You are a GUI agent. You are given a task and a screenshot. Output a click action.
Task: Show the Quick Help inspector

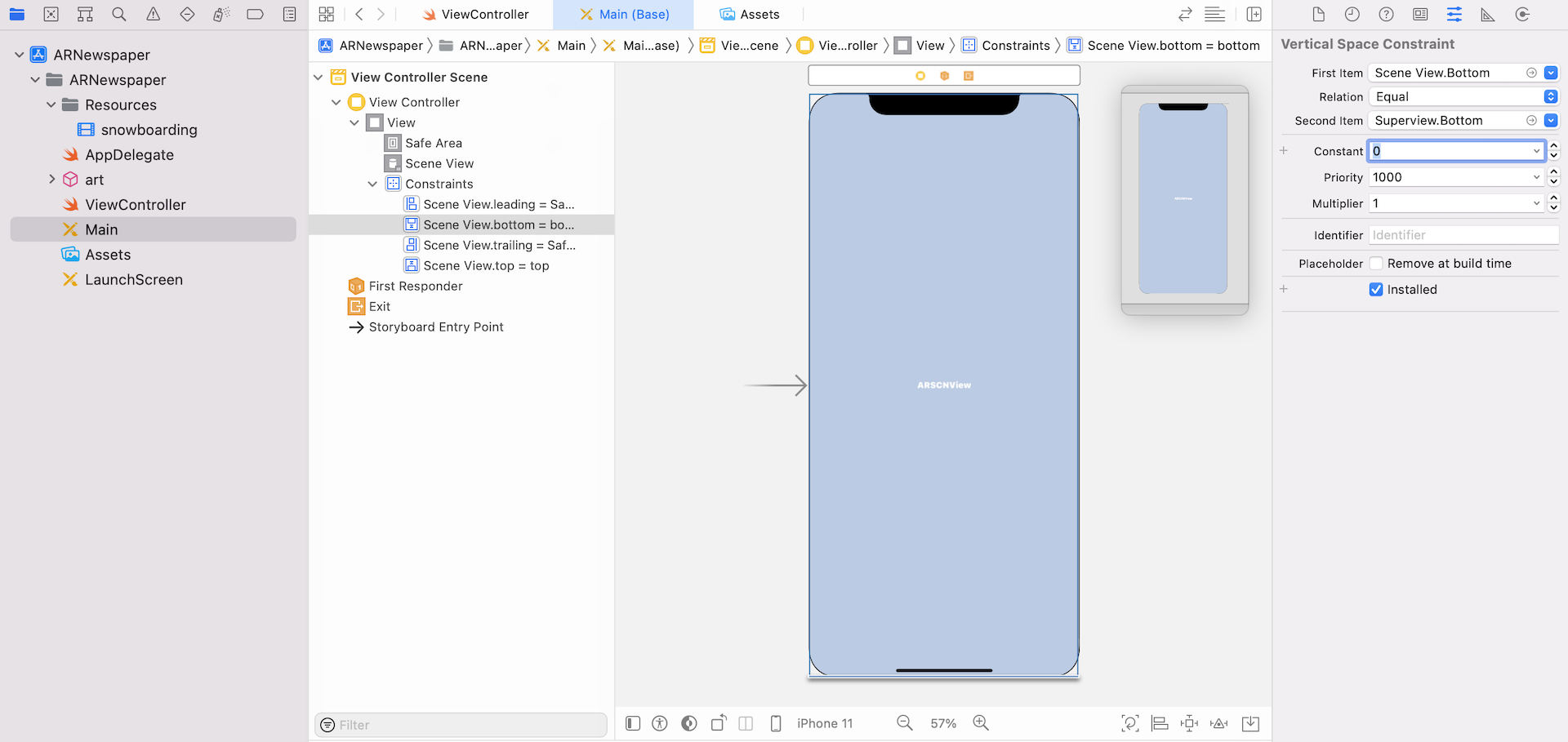[1386, 14]
